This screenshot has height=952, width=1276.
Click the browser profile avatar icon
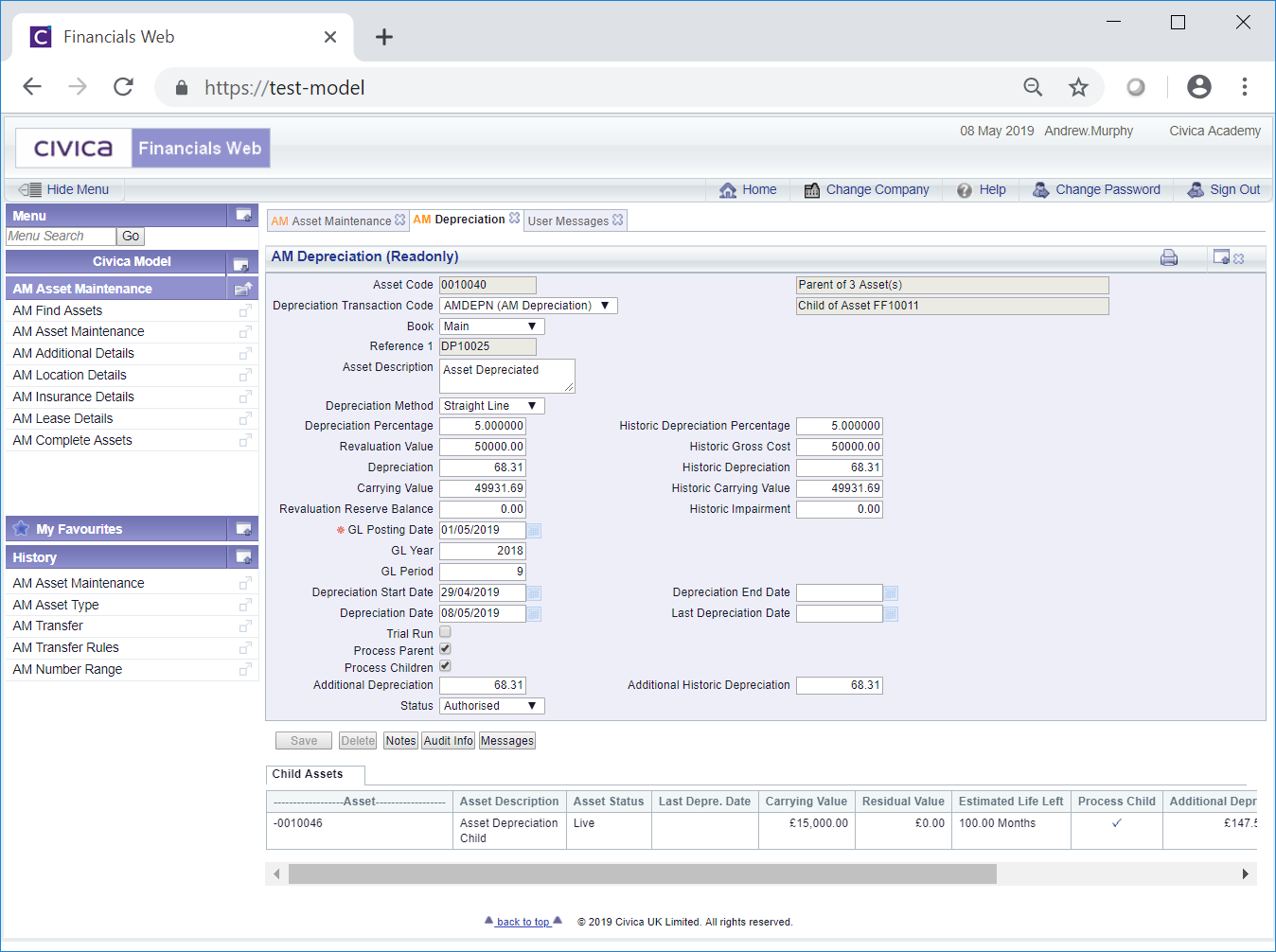point(1199,87)
